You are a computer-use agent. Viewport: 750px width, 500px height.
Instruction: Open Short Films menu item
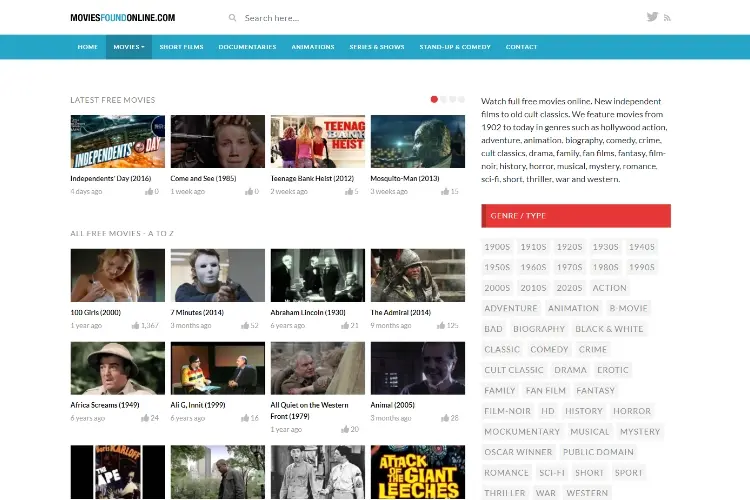(x=181, y=47)
